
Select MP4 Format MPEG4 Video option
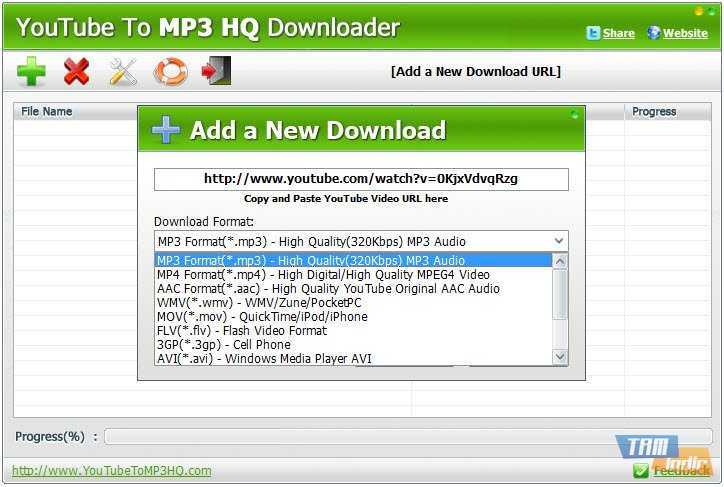[x=353, y=275]
